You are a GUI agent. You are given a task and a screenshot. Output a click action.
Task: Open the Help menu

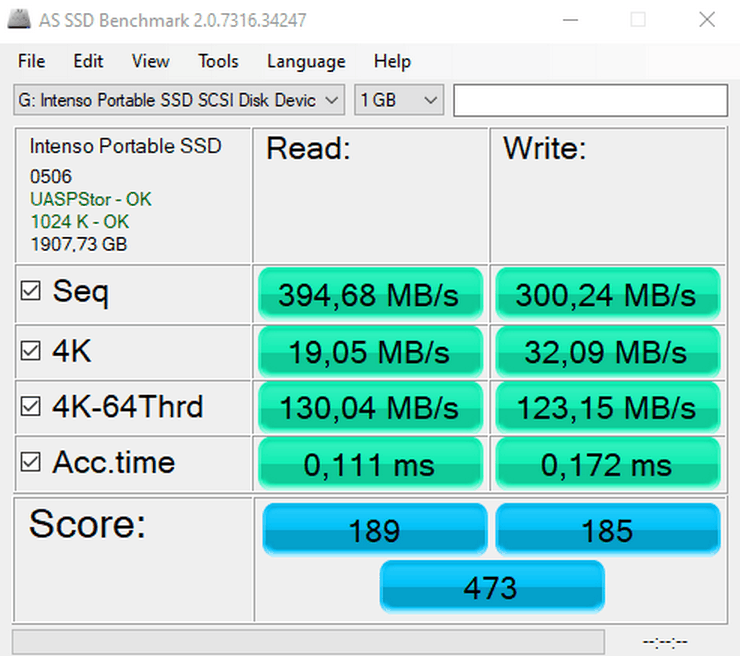point(392,61)
